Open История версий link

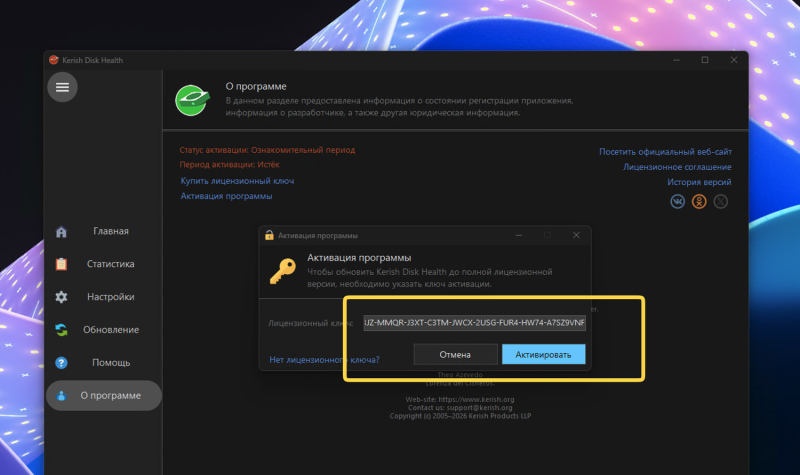pyautogui.click(x=699, y=183)
